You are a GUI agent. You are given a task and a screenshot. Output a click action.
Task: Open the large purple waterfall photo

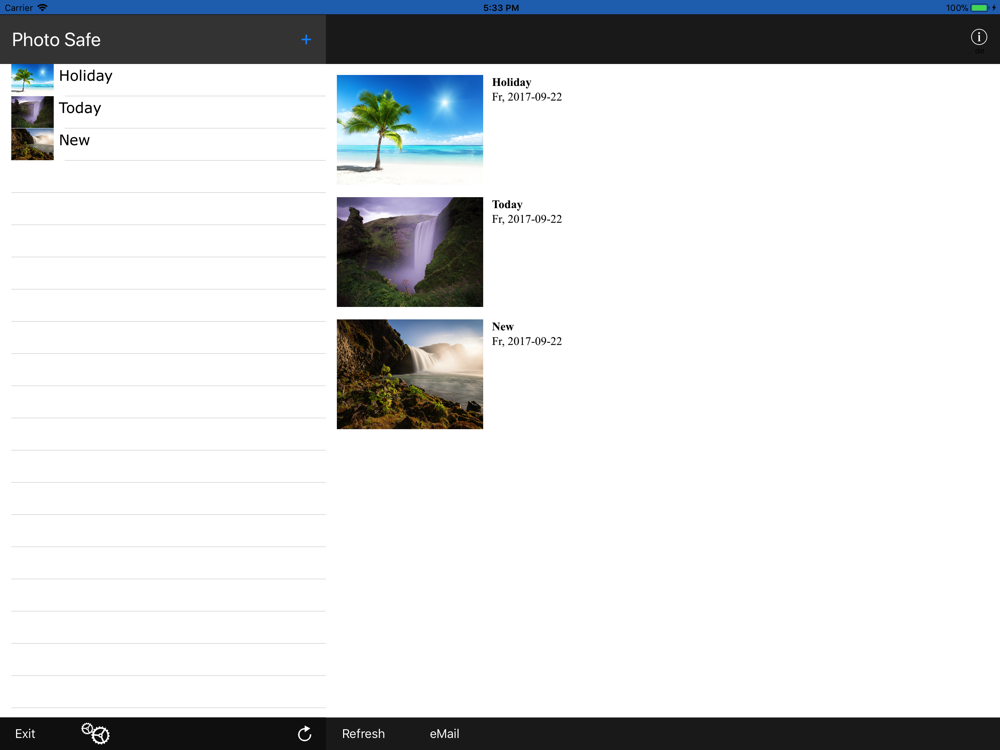[x=409, y=252]
